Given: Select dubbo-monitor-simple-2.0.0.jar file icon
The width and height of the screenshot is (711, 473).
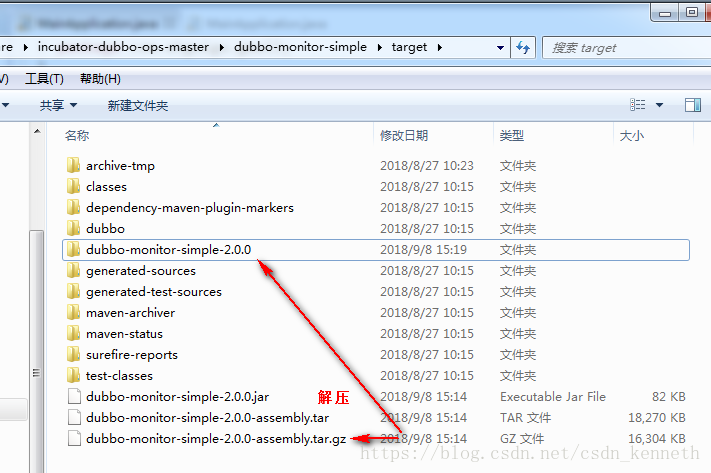Looking at the screenshot, I should [74, 396].
